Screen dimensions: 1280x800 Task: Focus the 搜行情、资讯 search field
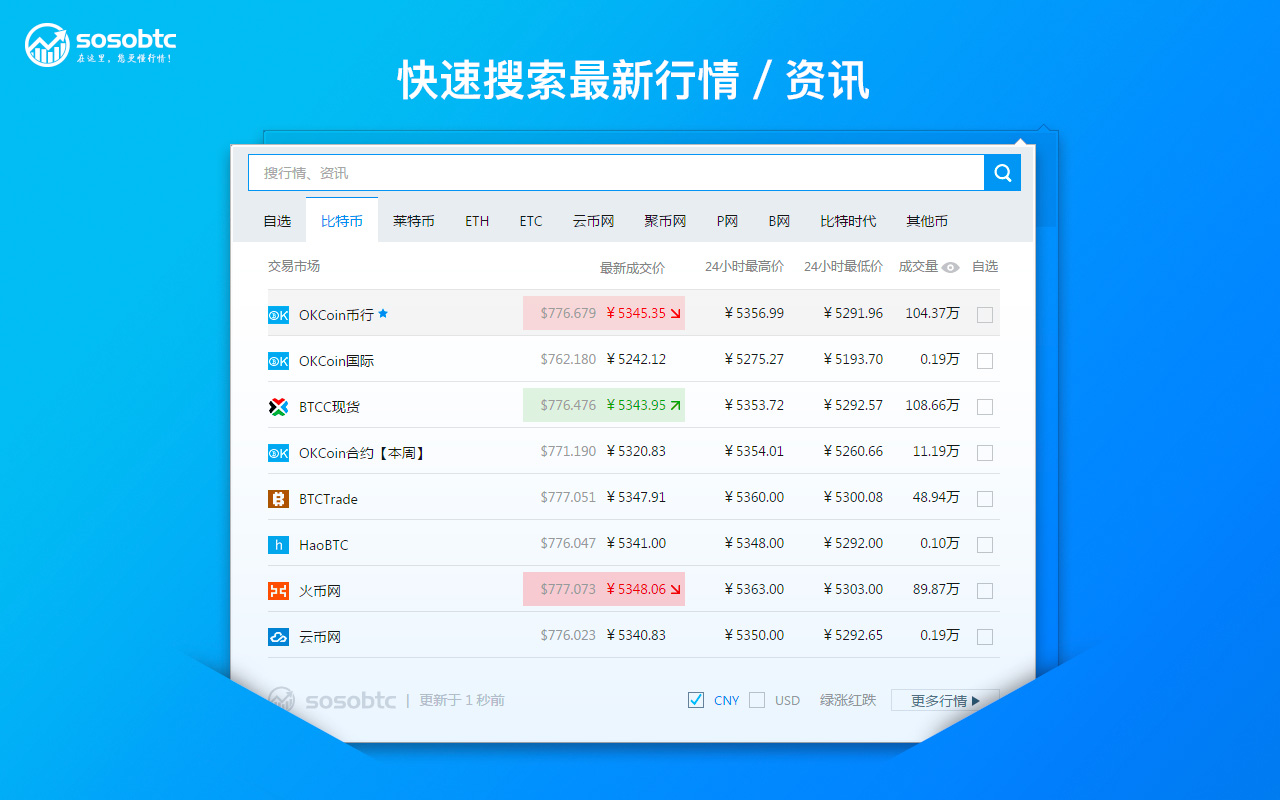[x=616, y=173]
